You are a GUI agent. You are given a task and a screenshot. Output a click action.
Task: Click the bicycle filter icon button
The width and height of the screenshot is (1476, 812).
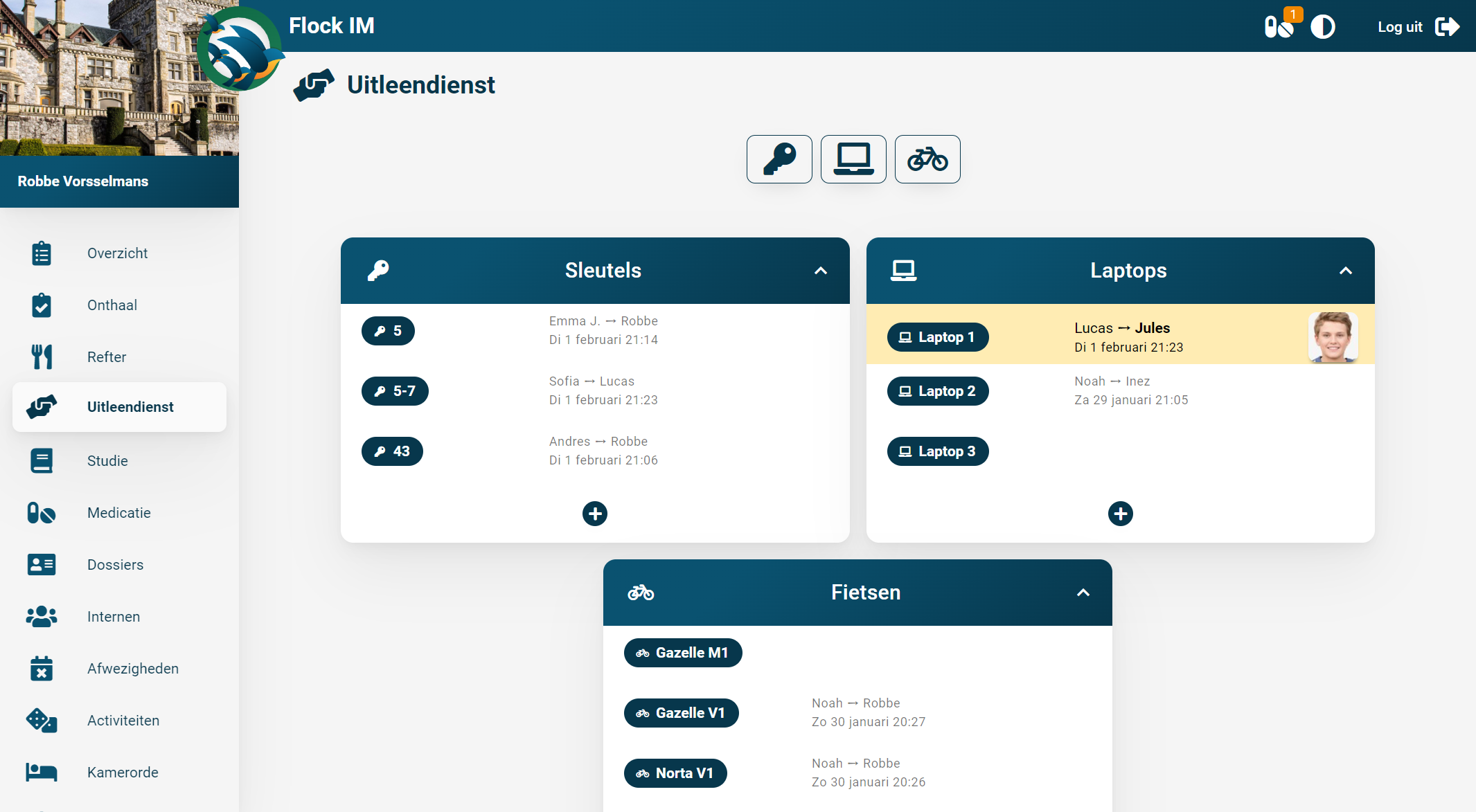click(x=927, y=159)
